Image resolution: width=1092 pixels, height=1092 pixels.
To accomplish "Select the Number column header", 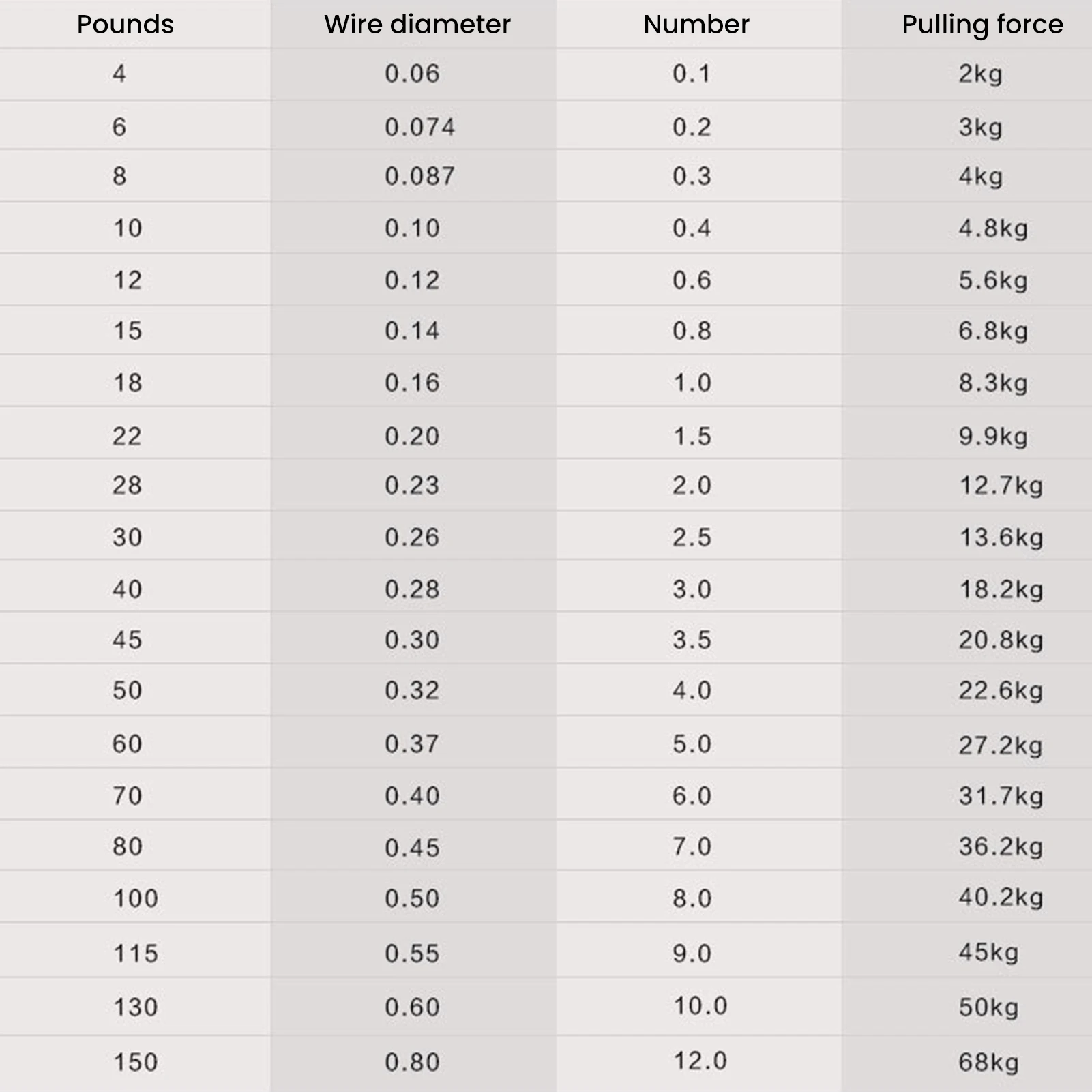I will [x=696, y=25].
